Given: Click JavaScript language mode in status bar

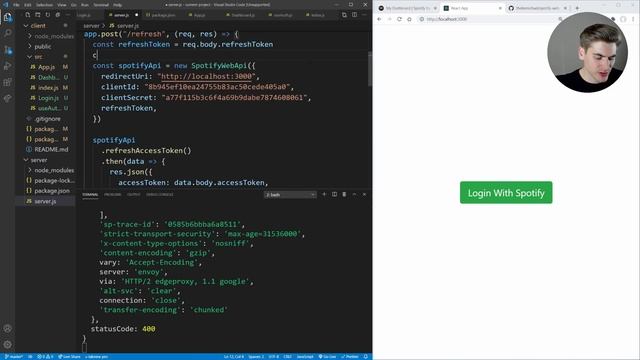Looking at the screenshot, I should point(305,357).
